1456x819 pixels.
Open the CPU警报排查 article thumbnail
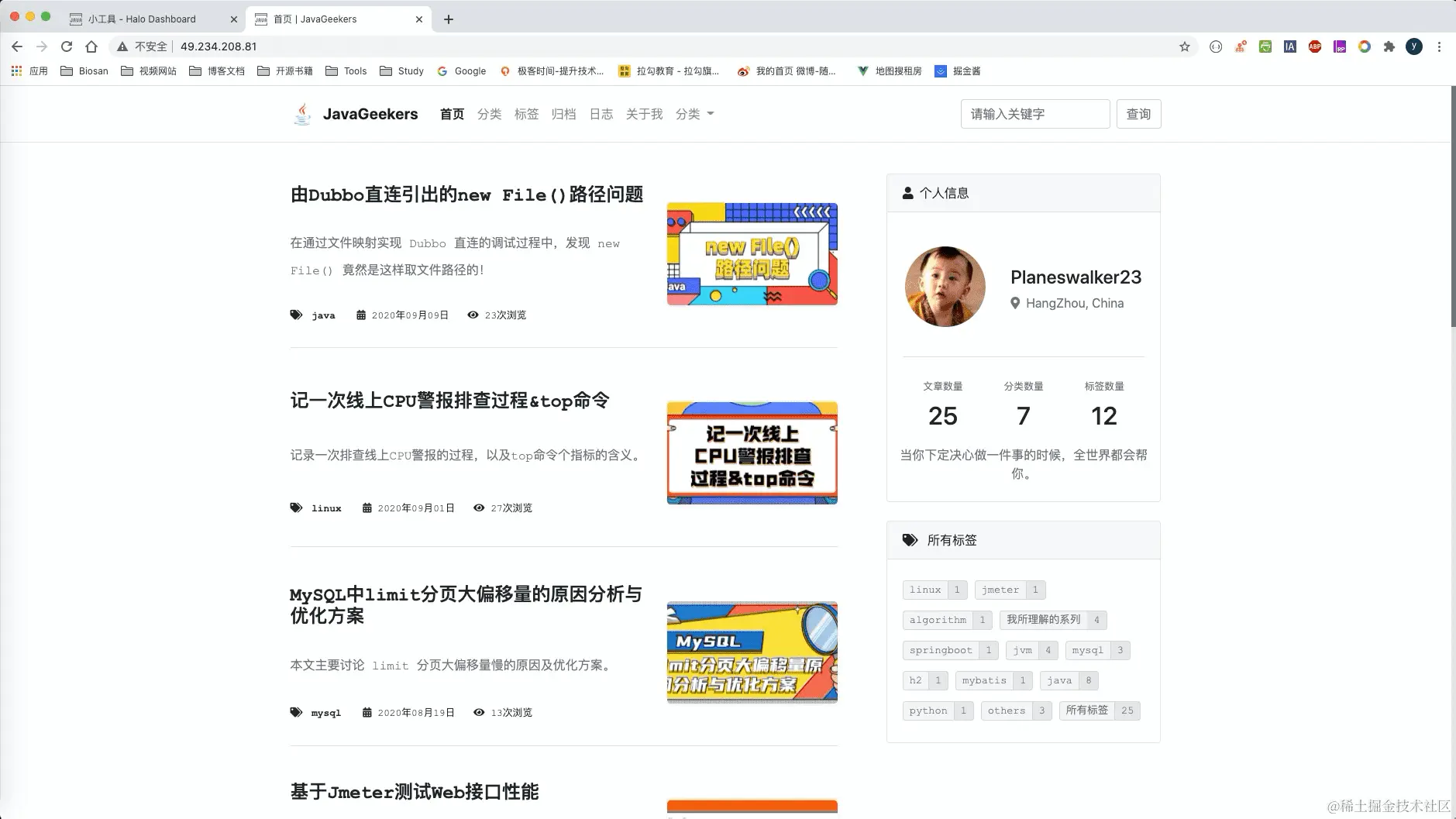click(751, 453)
